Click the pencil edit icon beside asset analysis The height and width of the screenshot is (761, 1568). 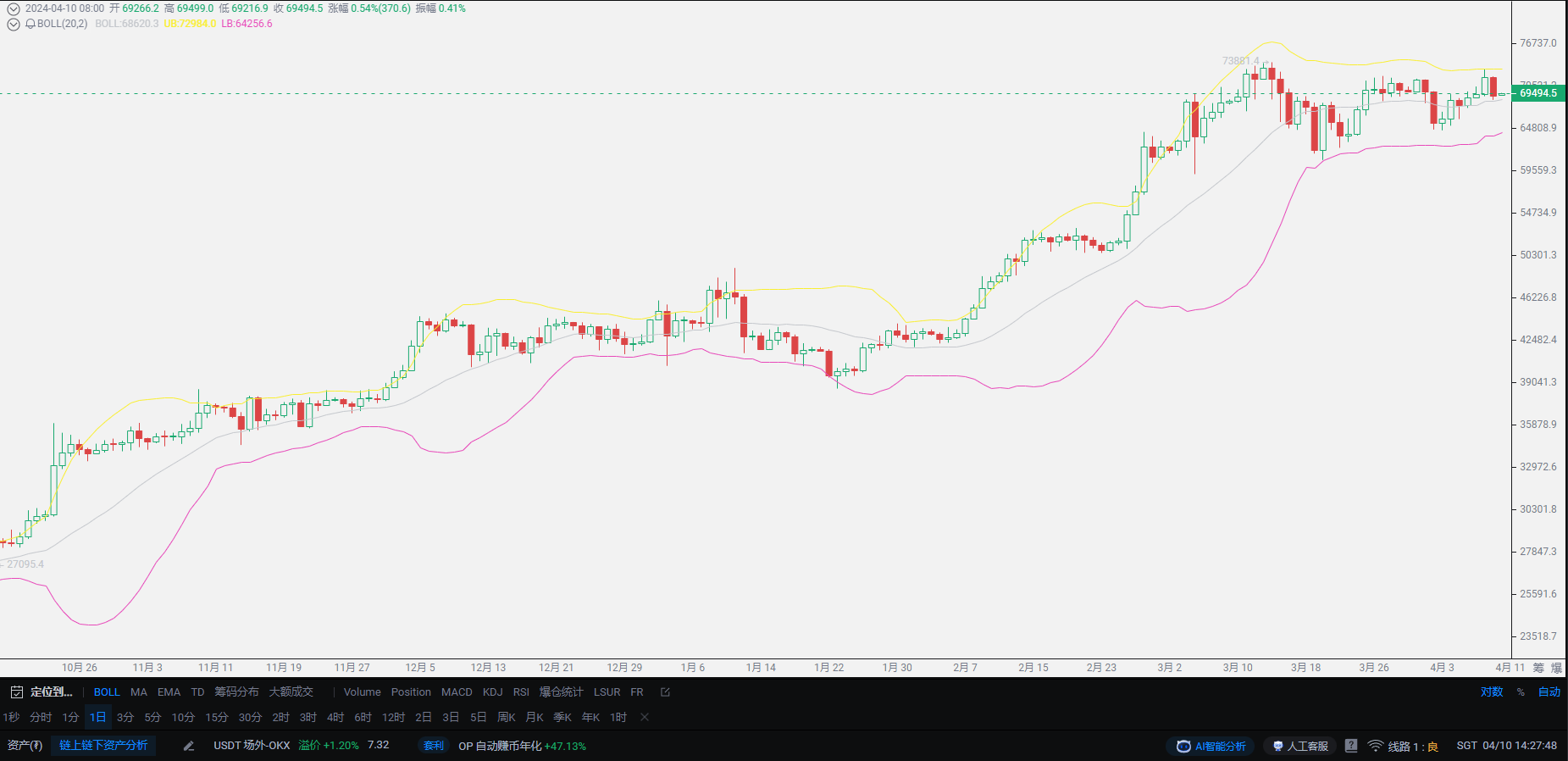(189, 746)
